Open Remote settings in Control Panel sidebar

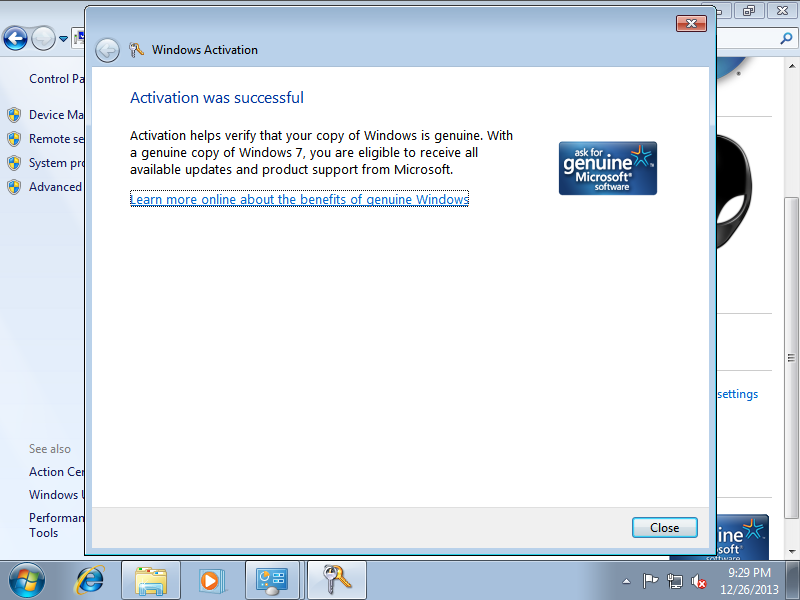click(56, 139)
